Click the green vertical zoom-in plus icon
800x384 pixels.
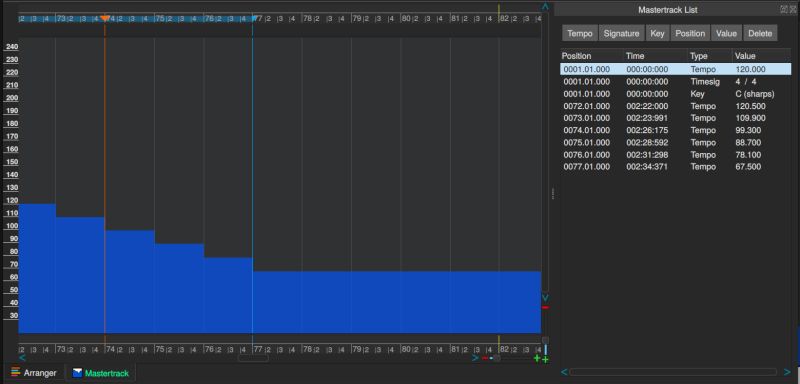[545, 360]
